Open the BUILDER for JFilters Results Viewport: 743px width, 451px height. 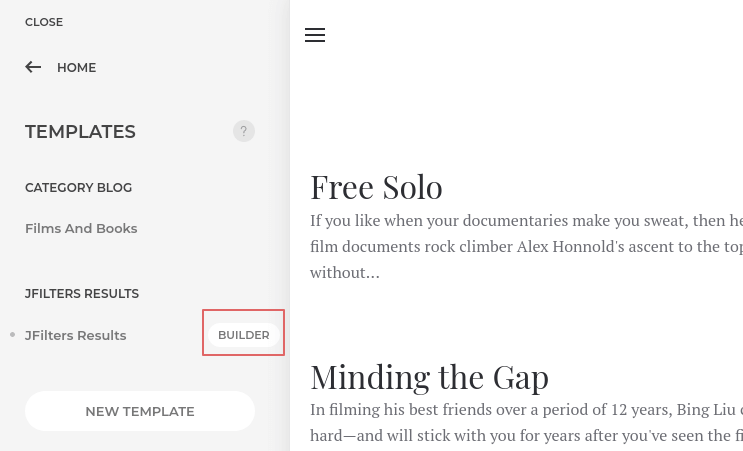tap(244, 335)
